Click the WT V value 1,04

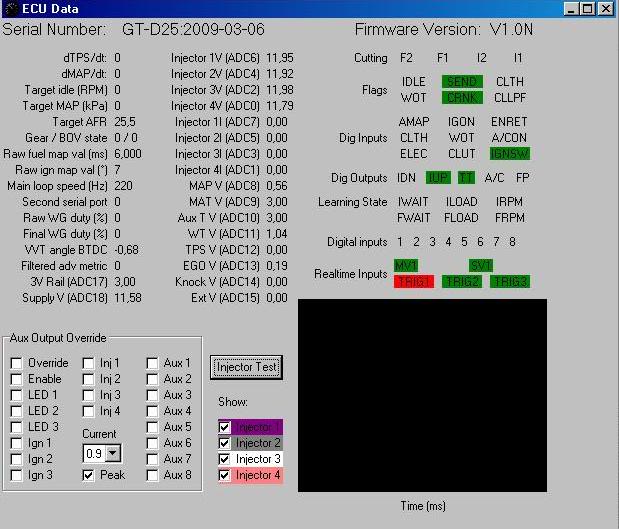pos(277,234)
